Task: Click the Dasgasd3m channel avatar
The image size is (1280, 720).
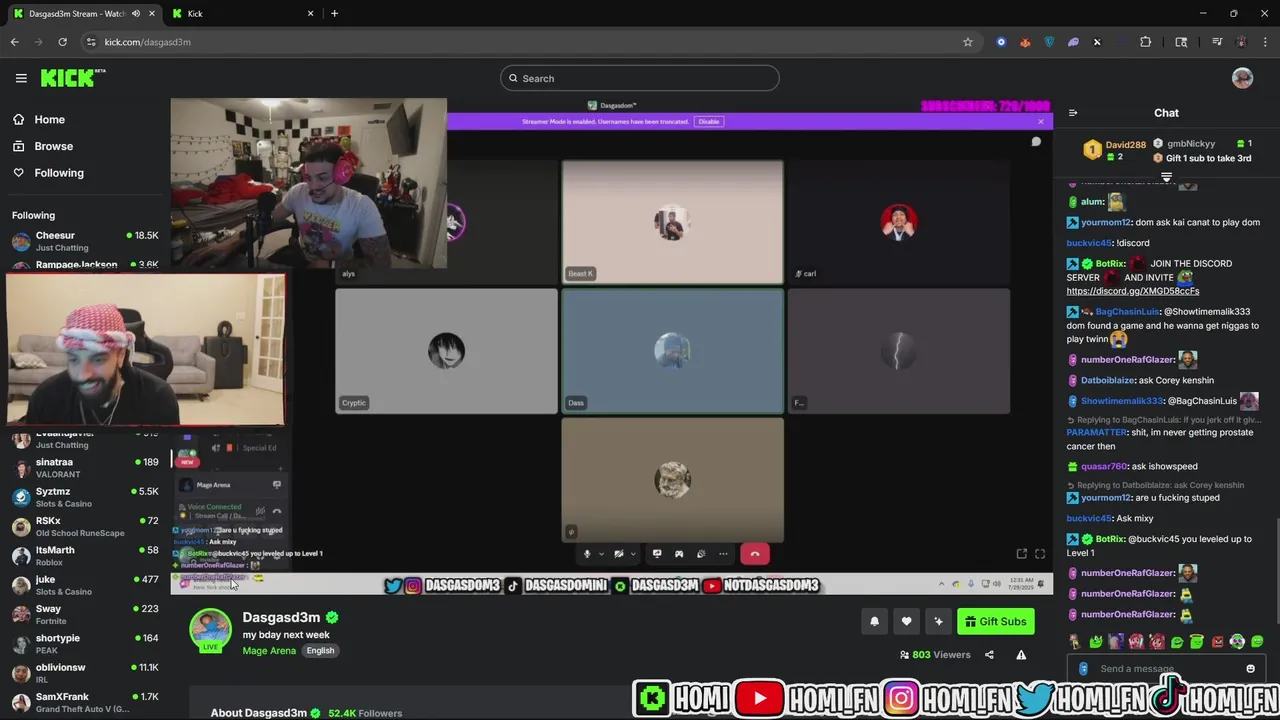Action: pos(210,630)
